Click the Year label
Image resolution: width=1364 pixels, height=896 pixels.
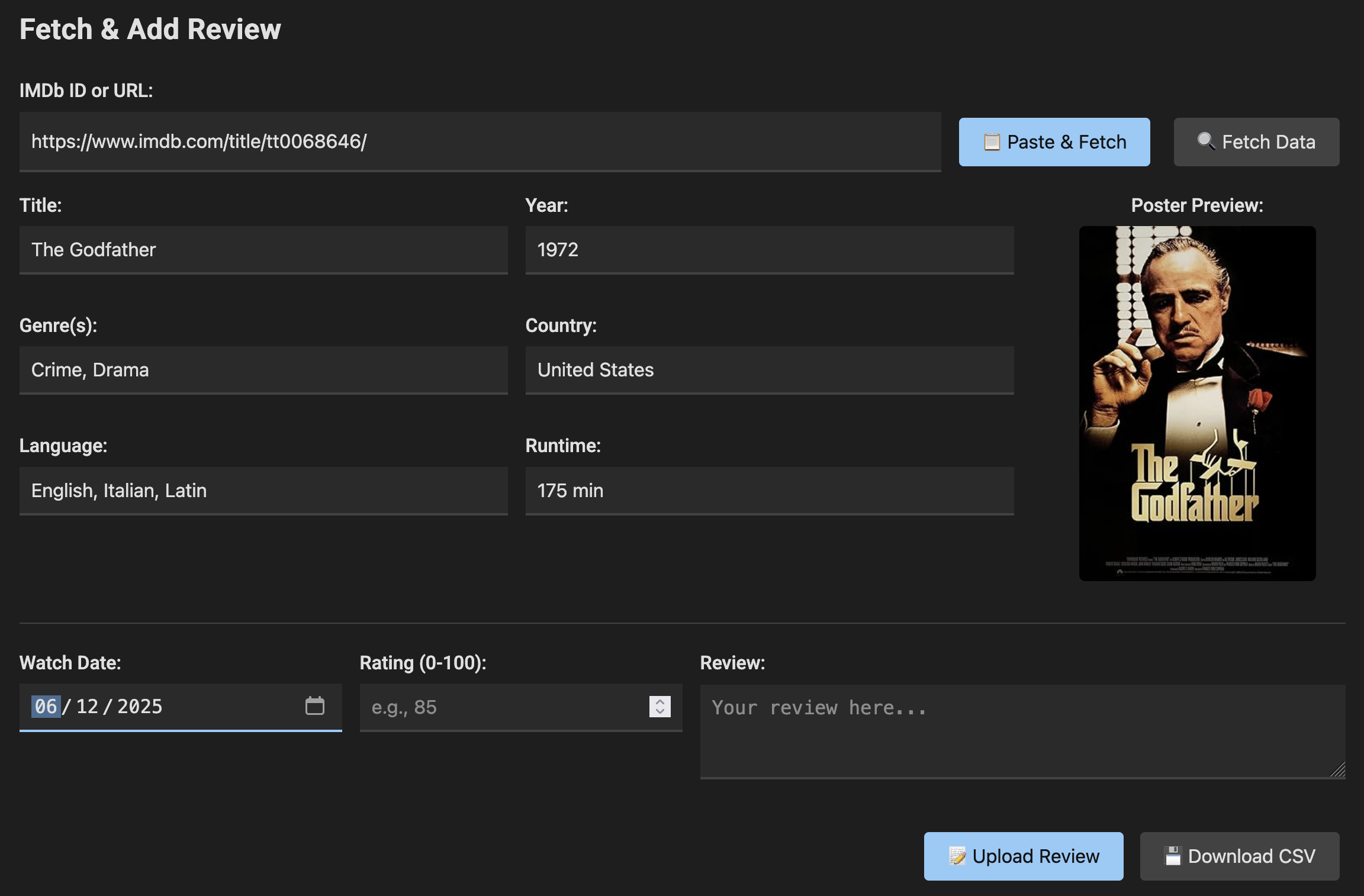(547, 205)
